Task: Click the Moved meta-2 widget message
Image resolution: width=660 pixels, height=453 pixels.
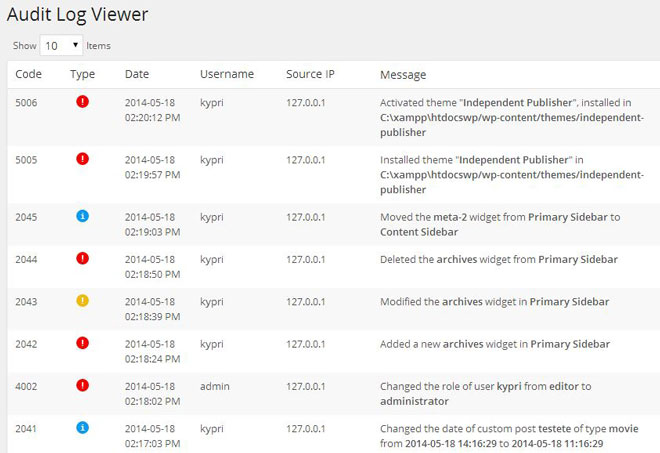Action: 500,224
